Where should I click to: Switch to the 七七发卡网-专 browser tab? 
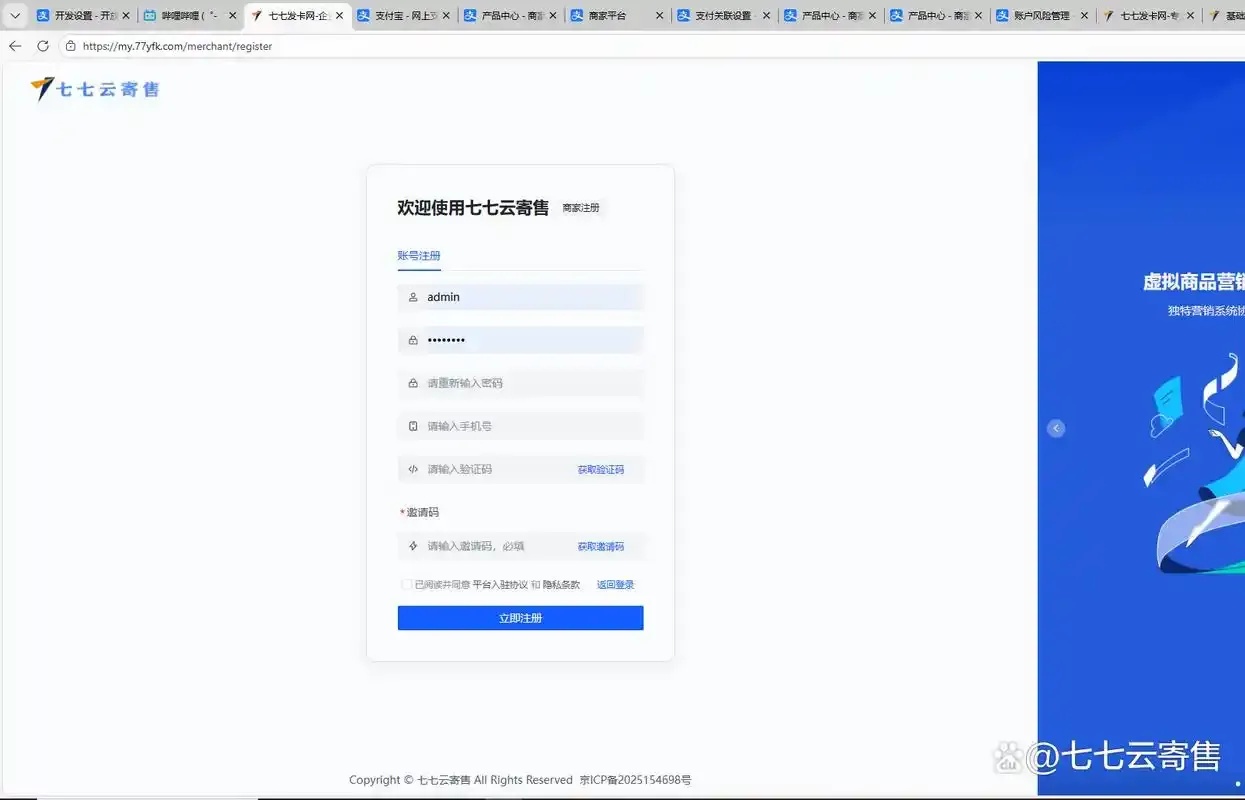tap(1149, 16)
